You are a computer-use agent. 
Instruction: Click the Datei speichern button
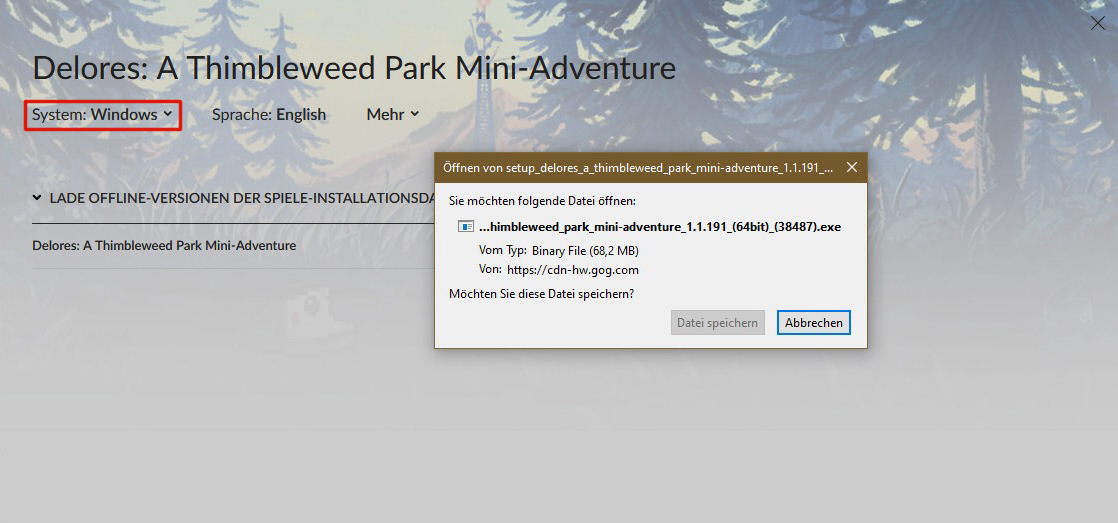coord(717,323)
